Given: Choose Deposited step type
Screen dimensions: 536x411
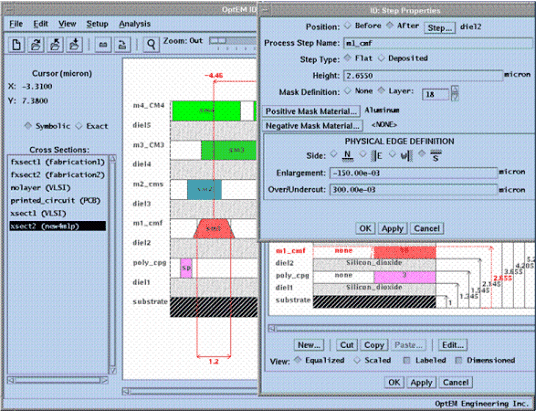Looking at the screenshot, I should tap(381, 58).
